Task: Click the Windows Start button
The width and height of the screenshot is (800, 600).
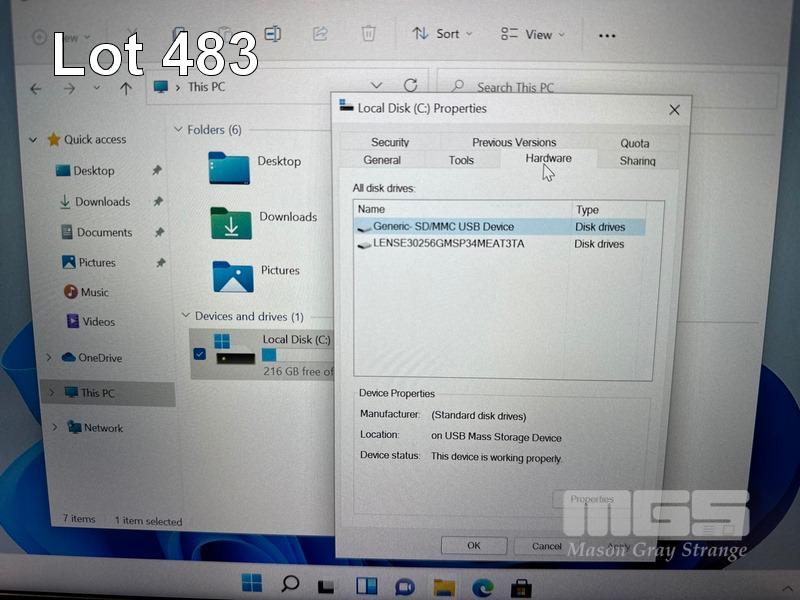Action: 251,584
